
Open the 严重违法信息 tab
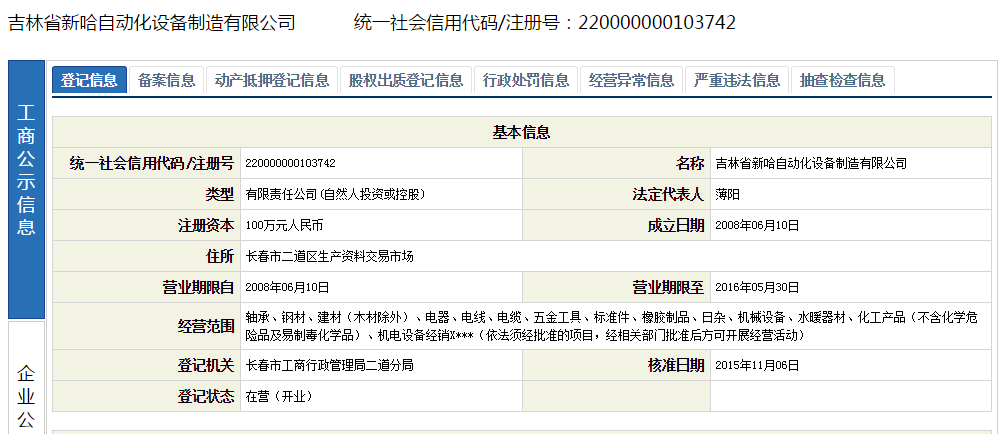pyautogui.click(x=736, y=80)
